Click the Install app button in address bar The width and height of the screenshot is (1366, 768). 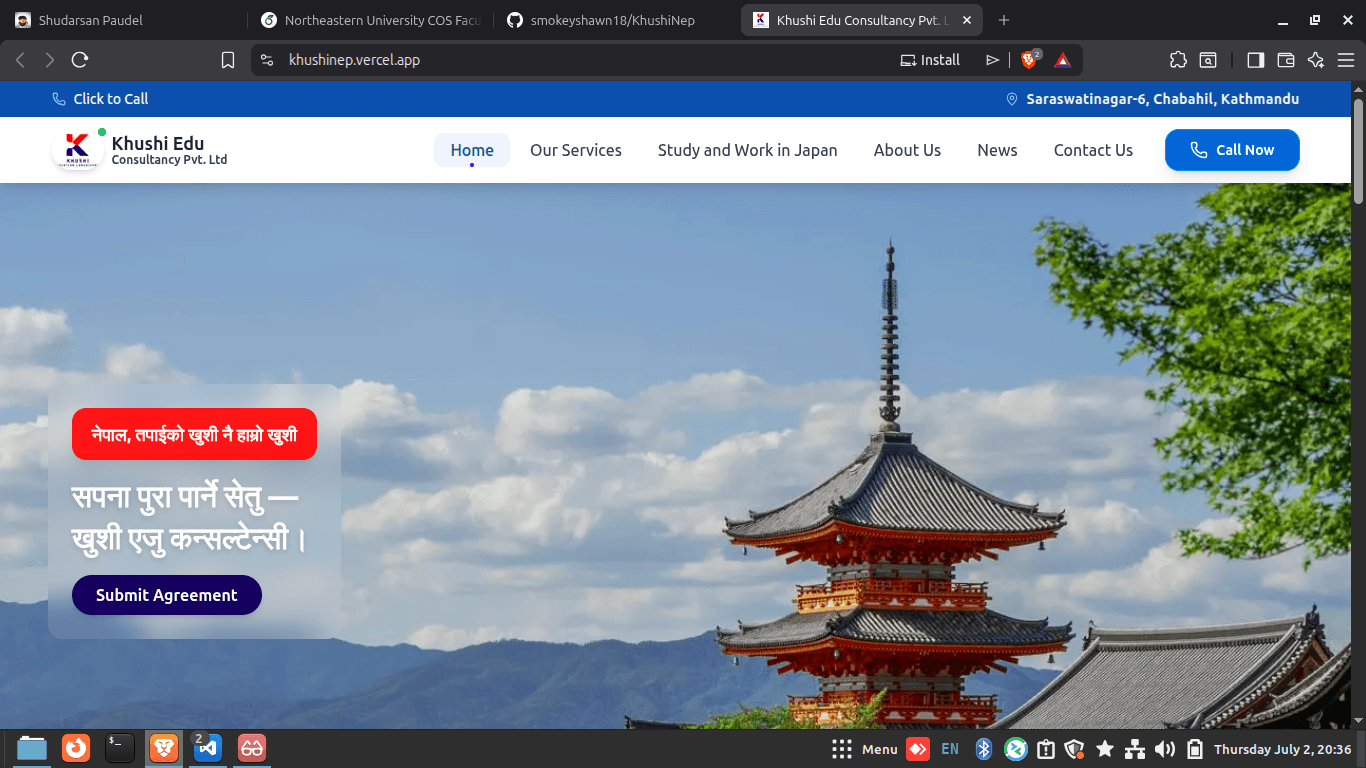[930, 60]
